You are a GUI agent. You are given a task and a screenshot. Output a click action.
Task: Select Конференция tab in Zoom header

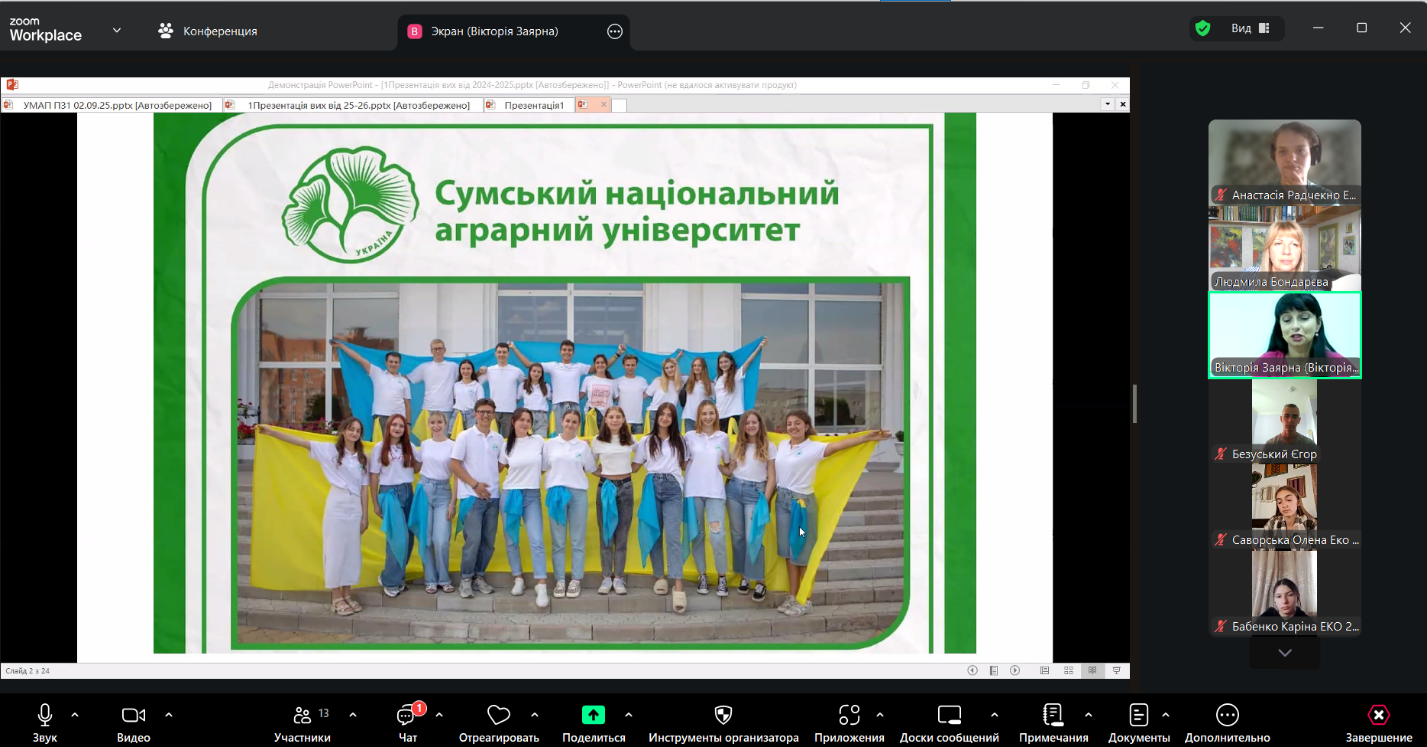pos(207,31)
